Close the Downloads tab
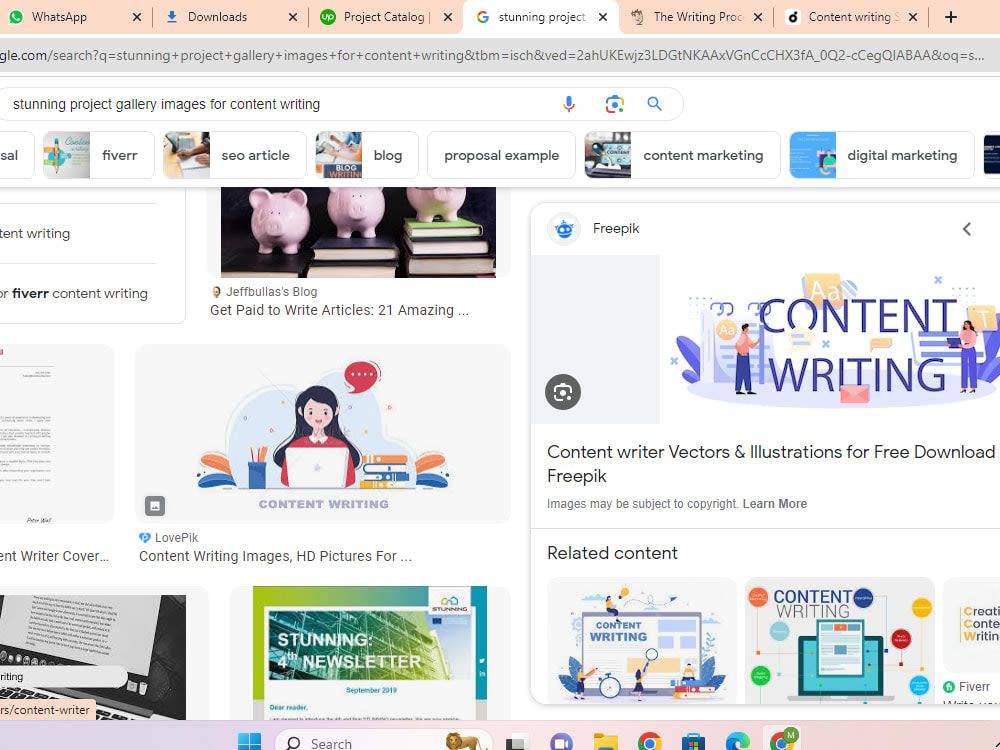 pos(293,17)
